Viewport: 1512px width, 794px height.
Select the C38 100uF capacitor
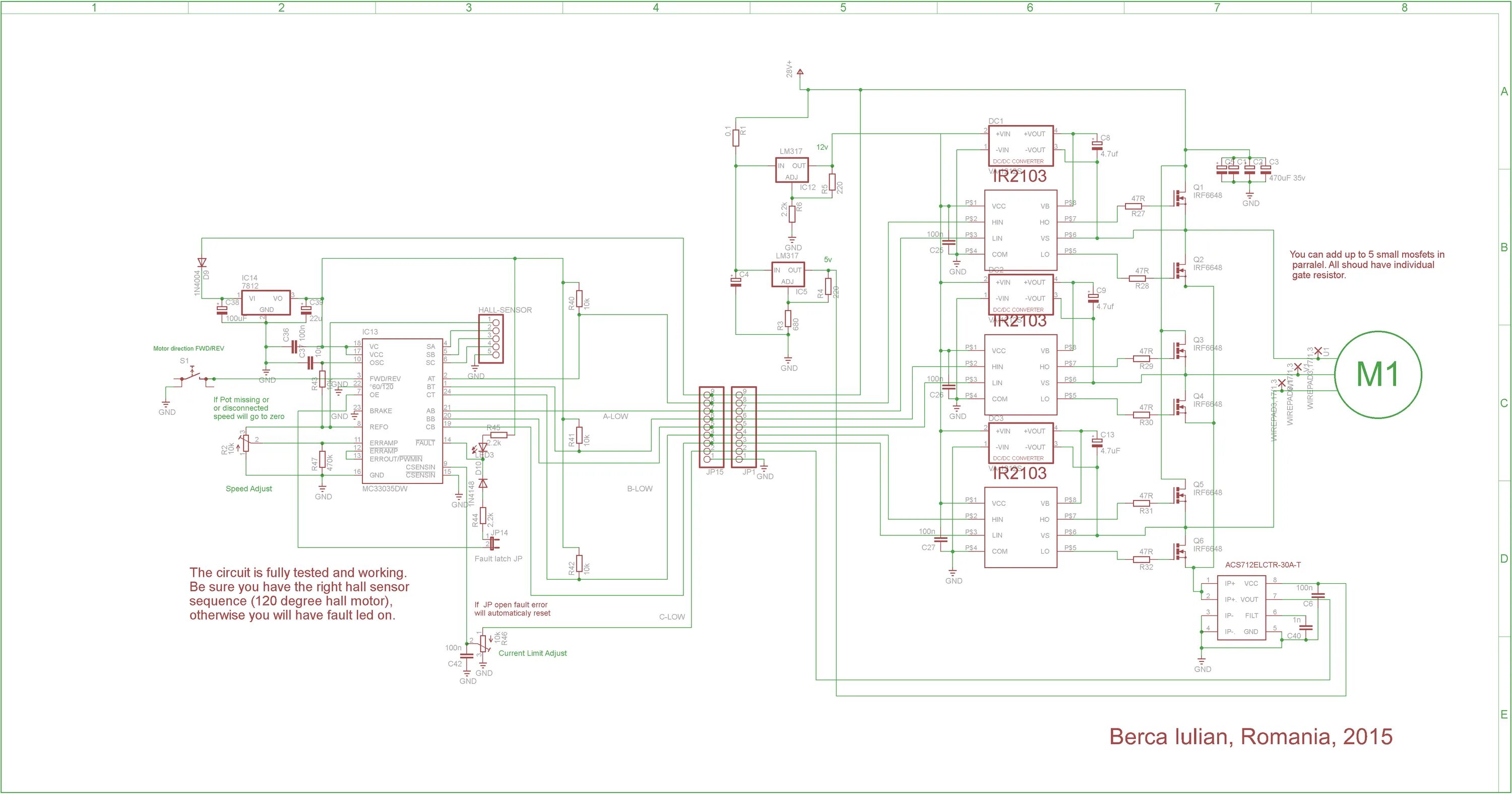(x=222, y=310)
